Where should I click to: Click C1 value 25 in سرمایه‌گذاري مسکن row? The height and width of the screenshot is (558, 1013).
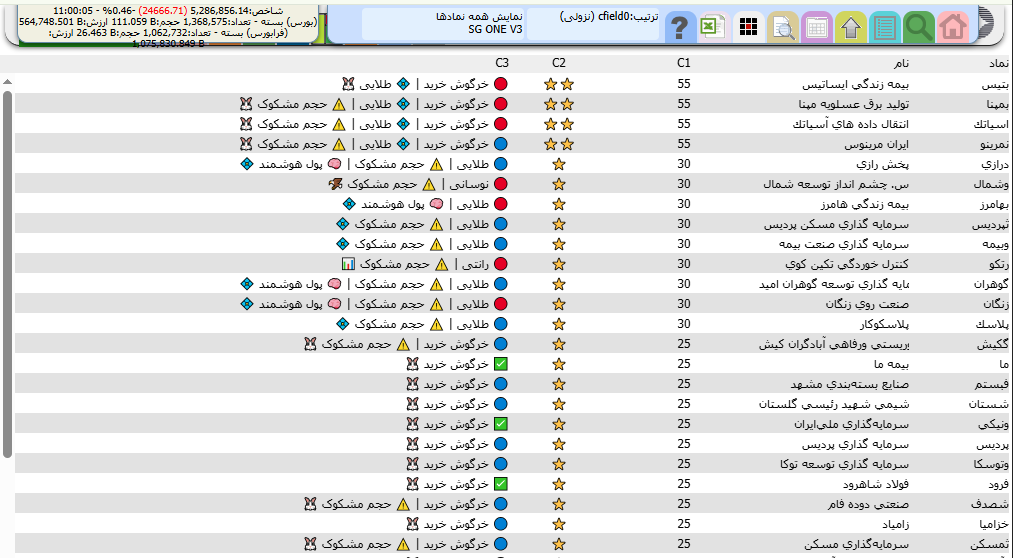coord(684,544)
